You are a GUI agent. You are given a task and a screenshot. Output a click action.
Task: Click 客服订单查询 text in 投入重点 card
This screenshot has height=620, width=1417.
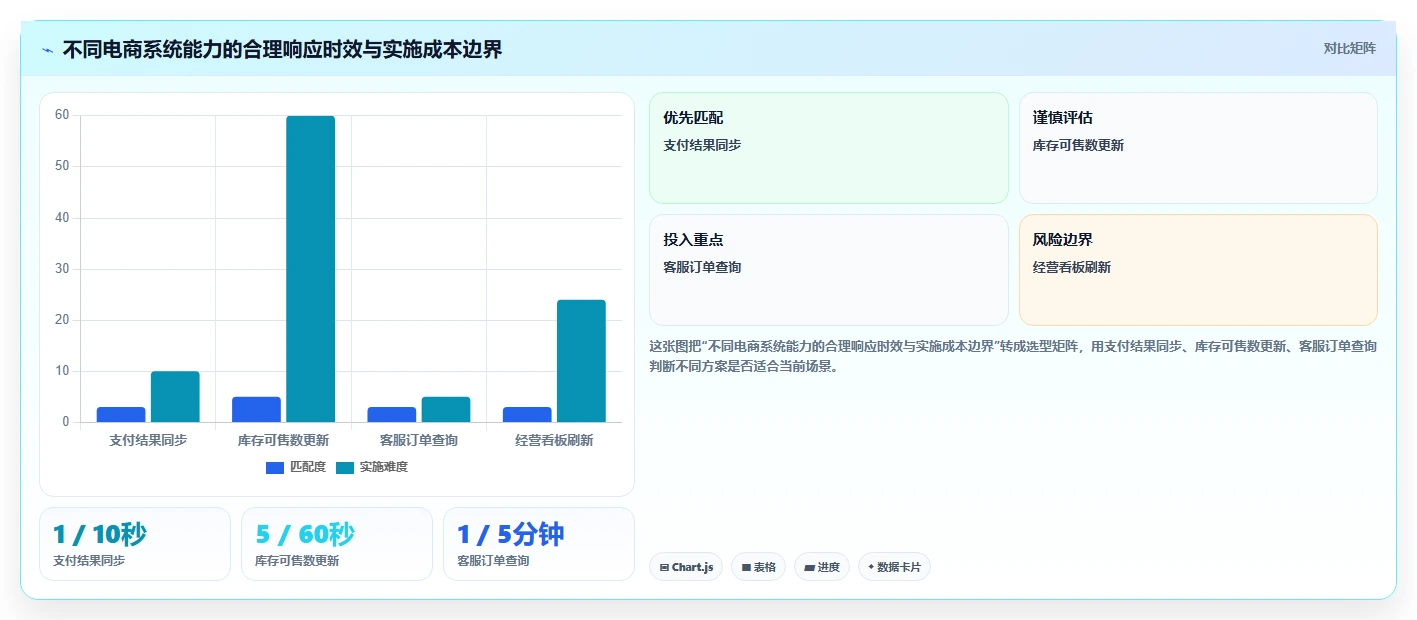(702, 267)
